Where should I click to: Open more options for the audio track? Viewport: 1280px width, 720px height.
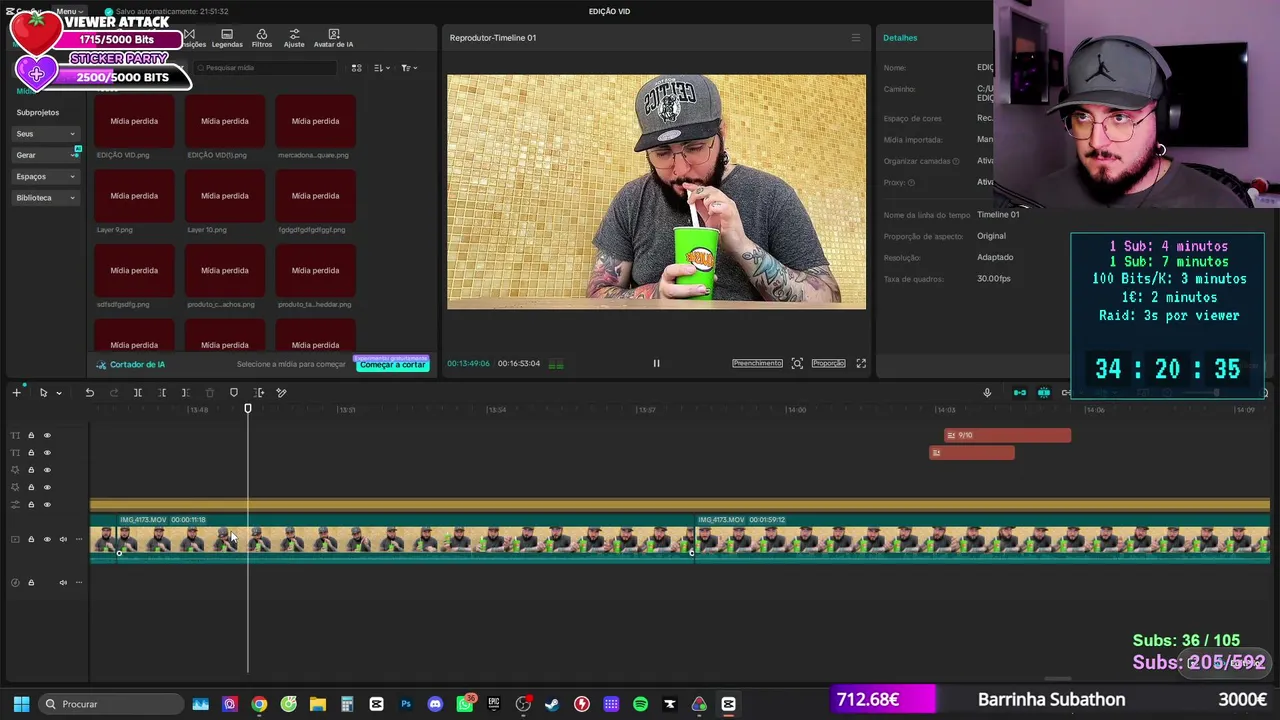pos(79,583)
